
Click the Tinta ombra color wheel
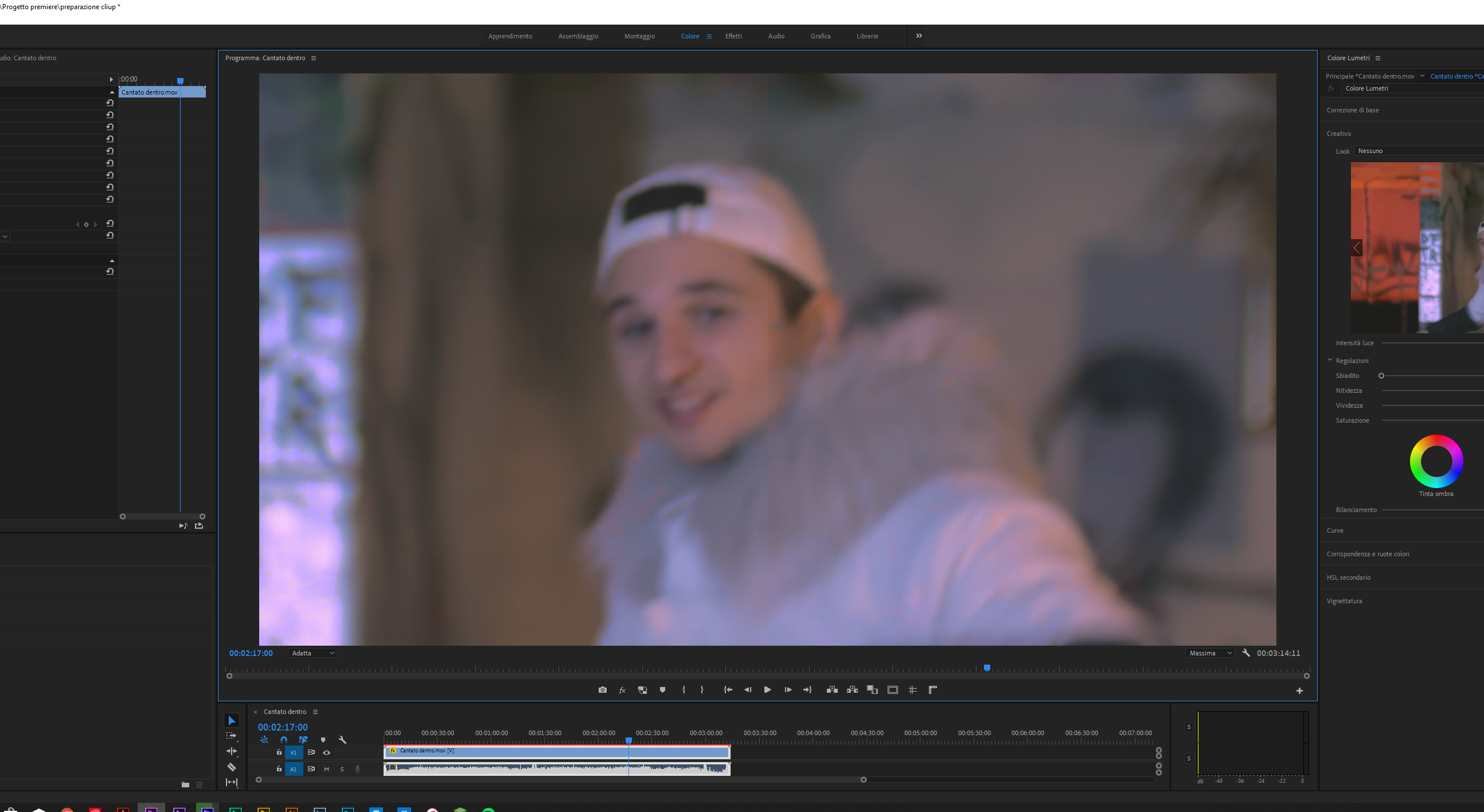tap(1436, 461)
